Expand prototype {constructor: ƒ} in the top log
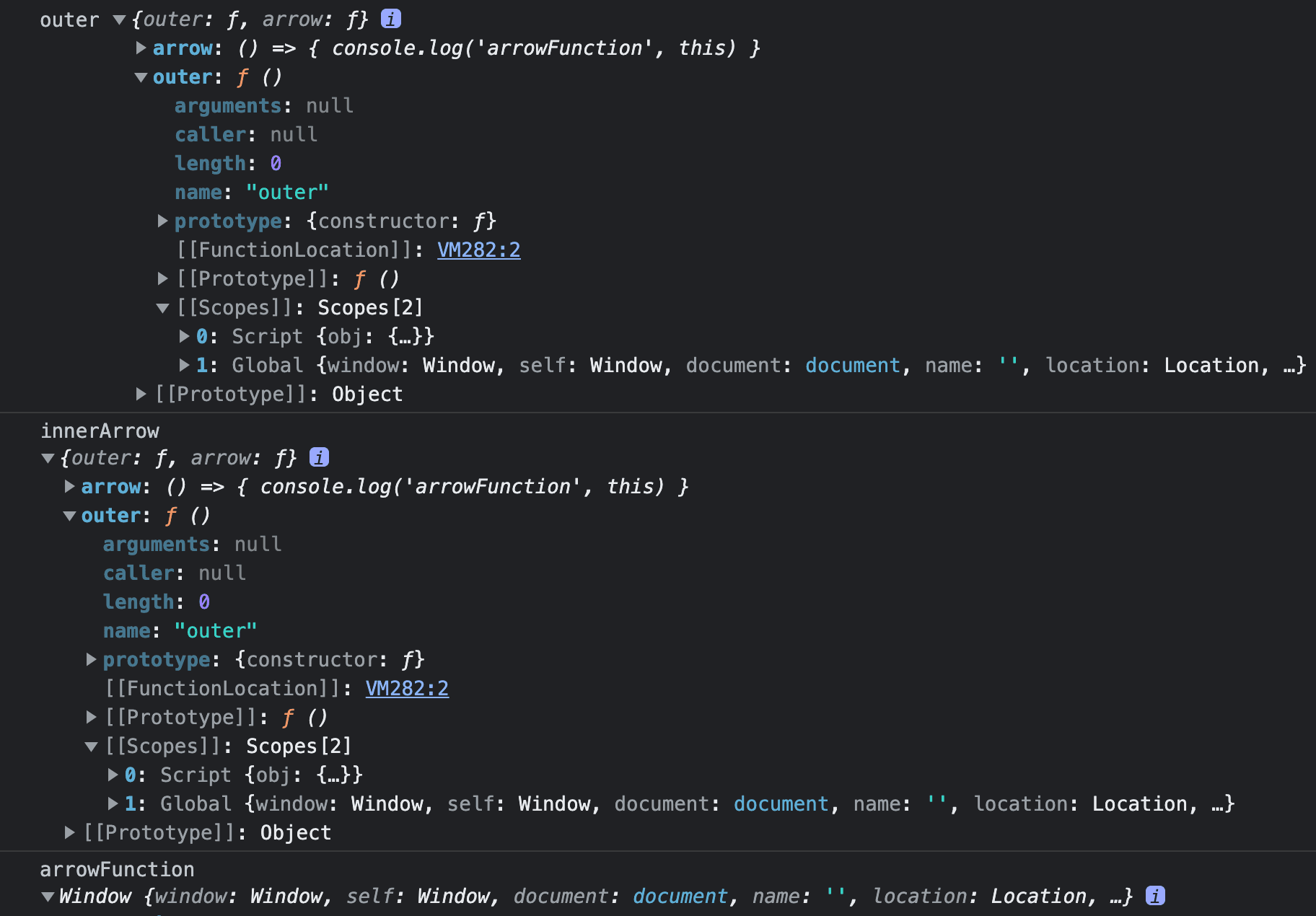This screenshot has height=916, width=1316. coord(163,221)
